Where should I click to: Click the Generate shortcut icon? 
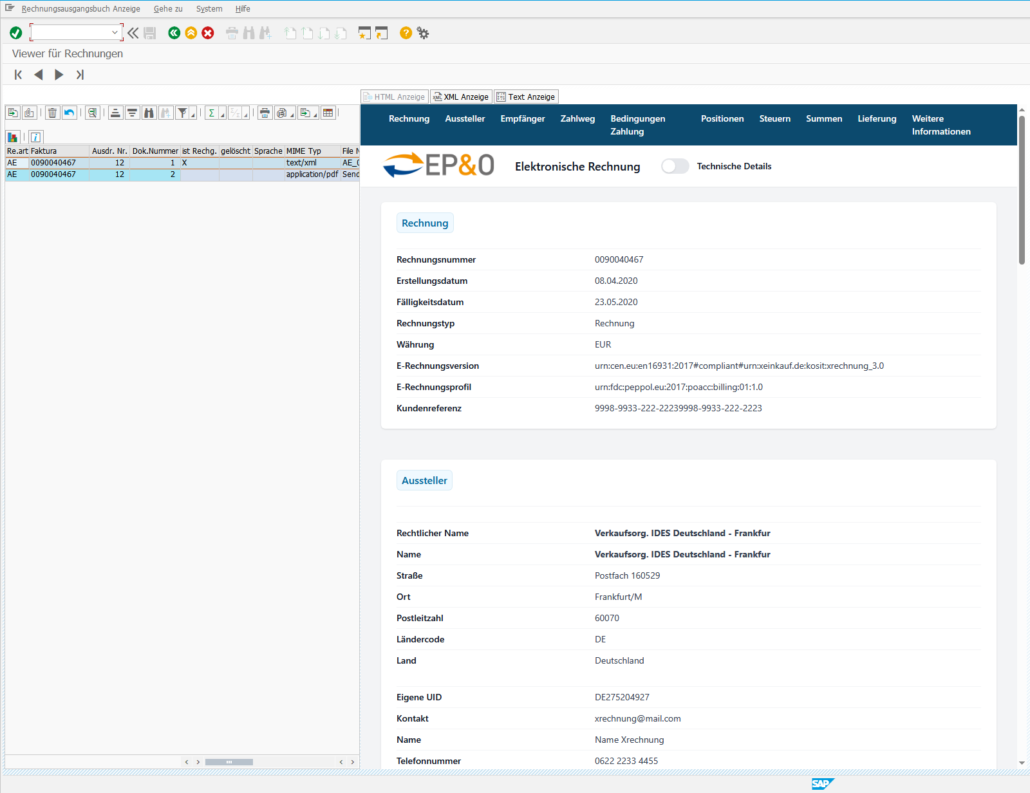(382, 33)
